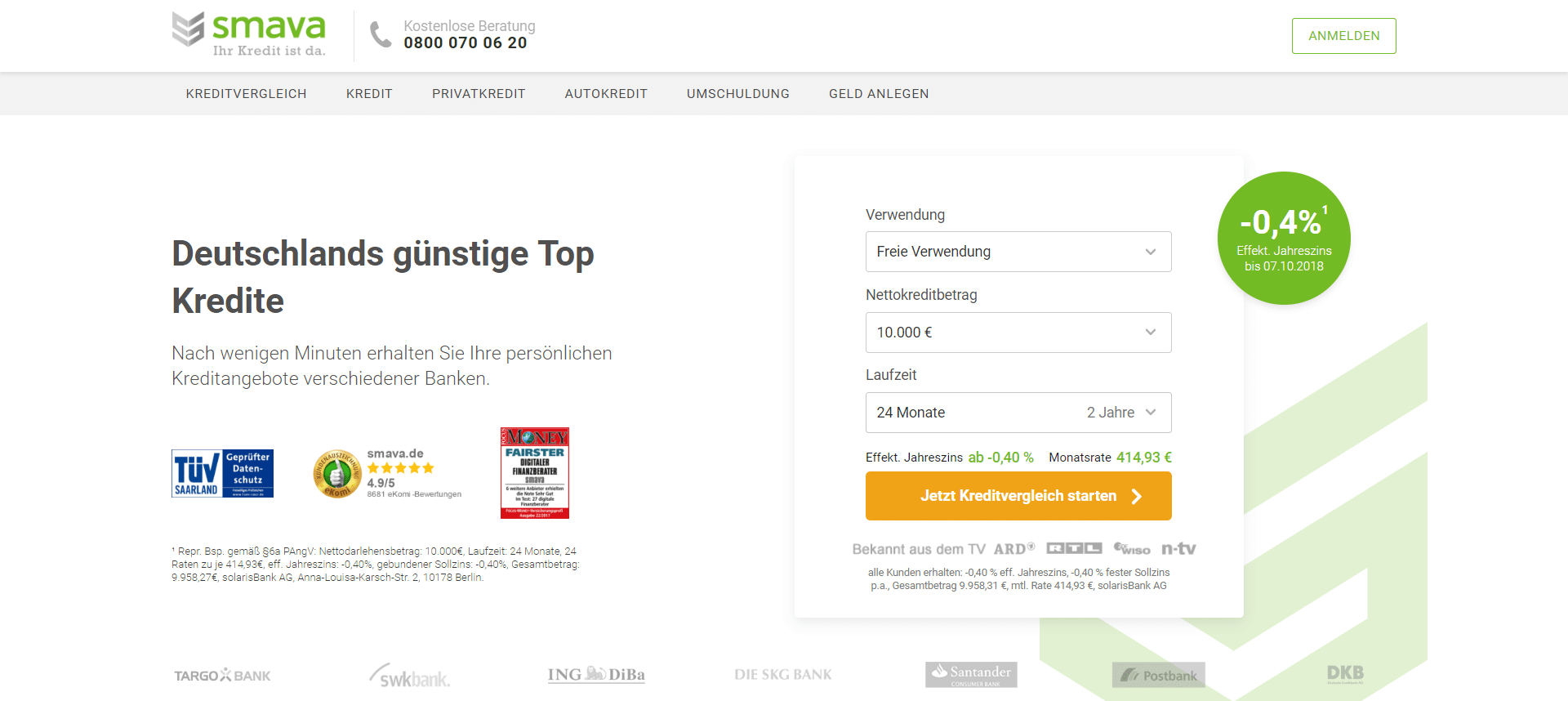
Task: Click the phone handset icon
Action: [381, 35]
